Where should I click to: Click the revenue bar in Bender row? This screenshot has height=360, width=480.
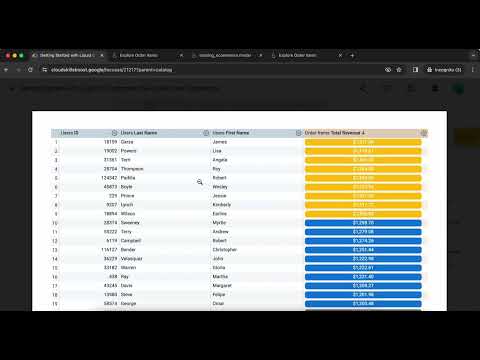[x=363, y=250]
